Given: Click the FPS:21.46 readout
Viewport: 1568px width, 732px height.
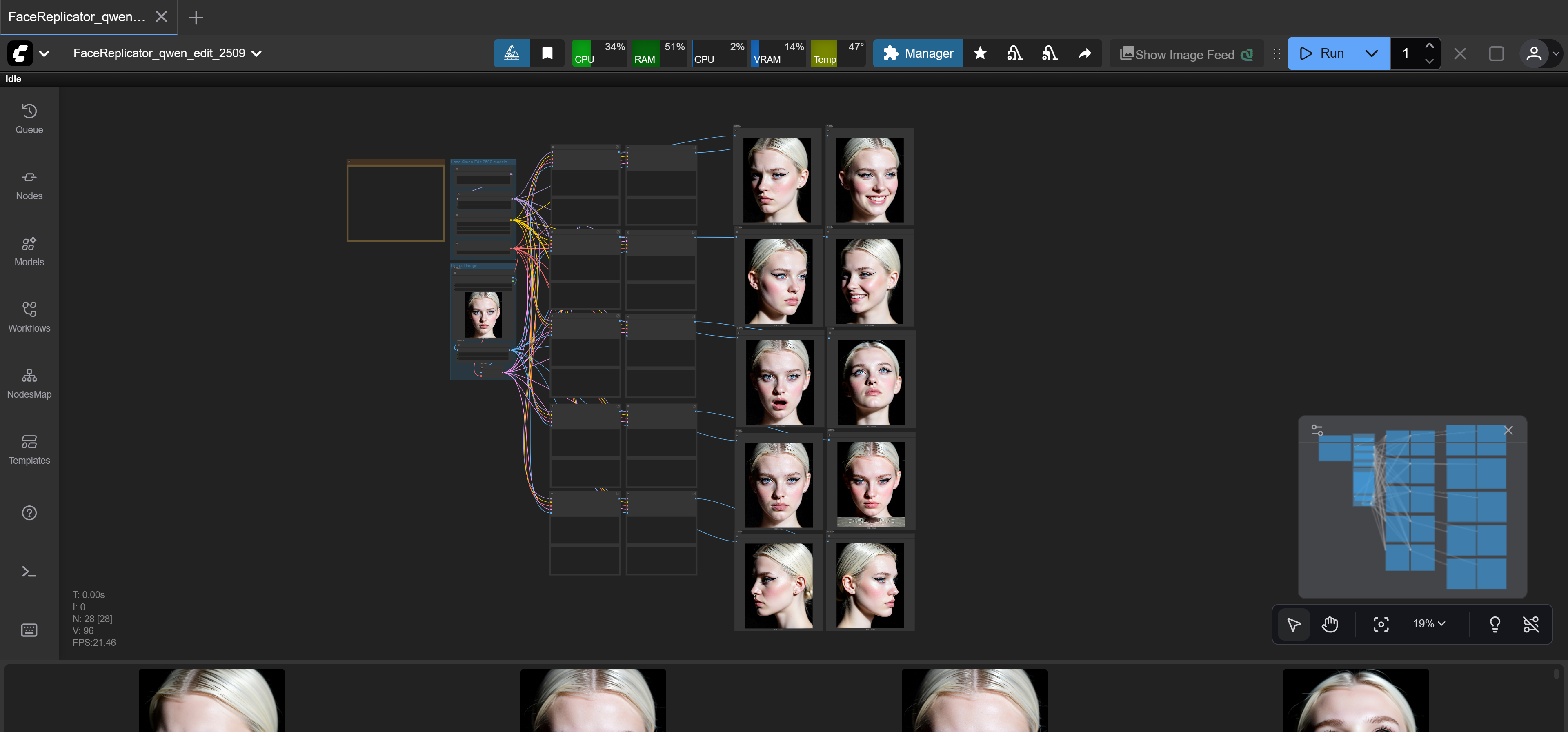Looking at the screenshot, I should pyautogui.click(x=94, y=643).
